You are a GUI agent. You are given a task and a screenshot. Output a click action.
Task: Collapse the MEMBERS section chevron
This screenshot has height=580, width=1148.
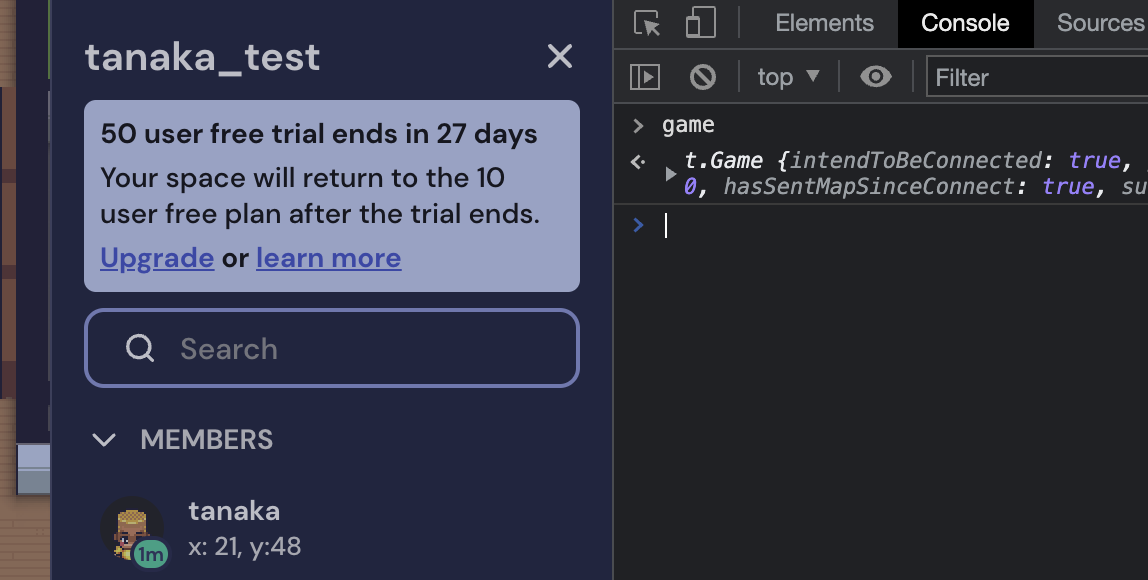pos(104,440)
